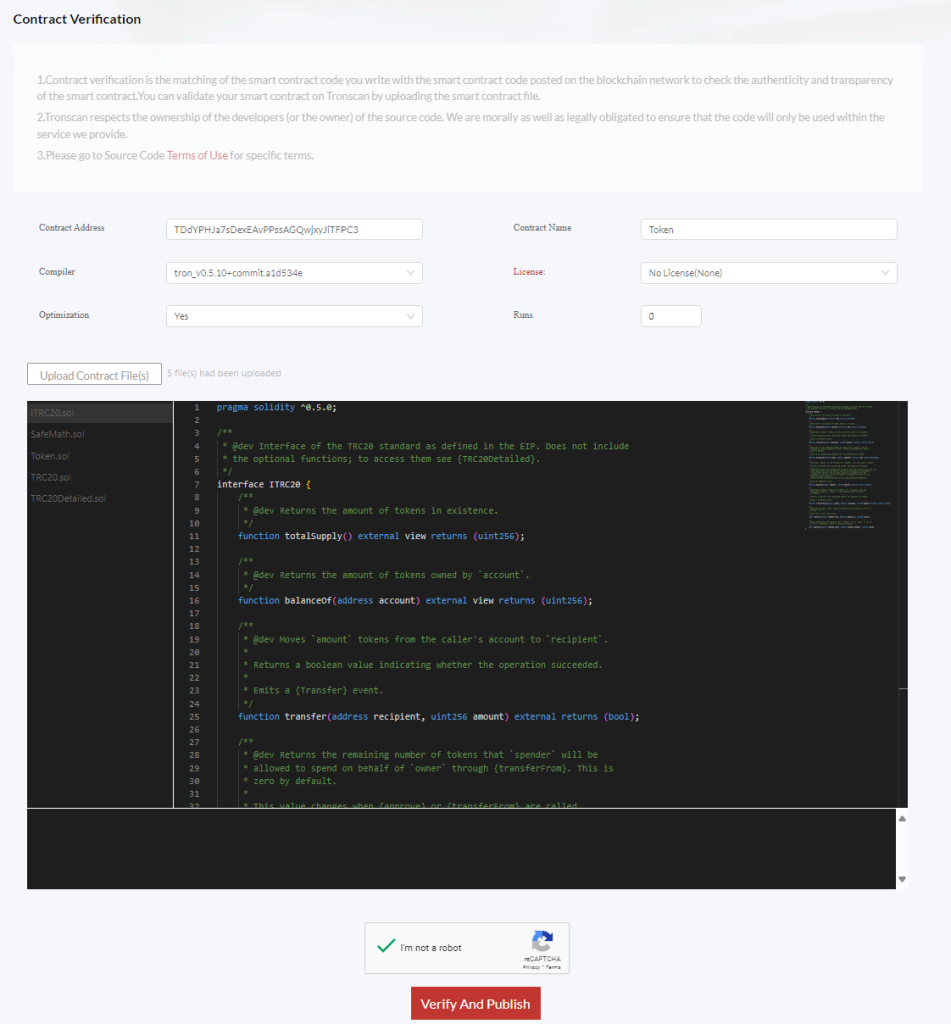Select Token.sol in the file list

coord(100,456)
